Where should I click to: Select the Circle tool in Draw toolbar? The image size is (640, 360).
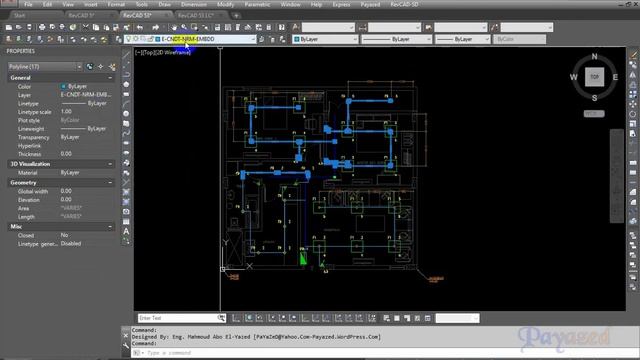pos(126,113)
